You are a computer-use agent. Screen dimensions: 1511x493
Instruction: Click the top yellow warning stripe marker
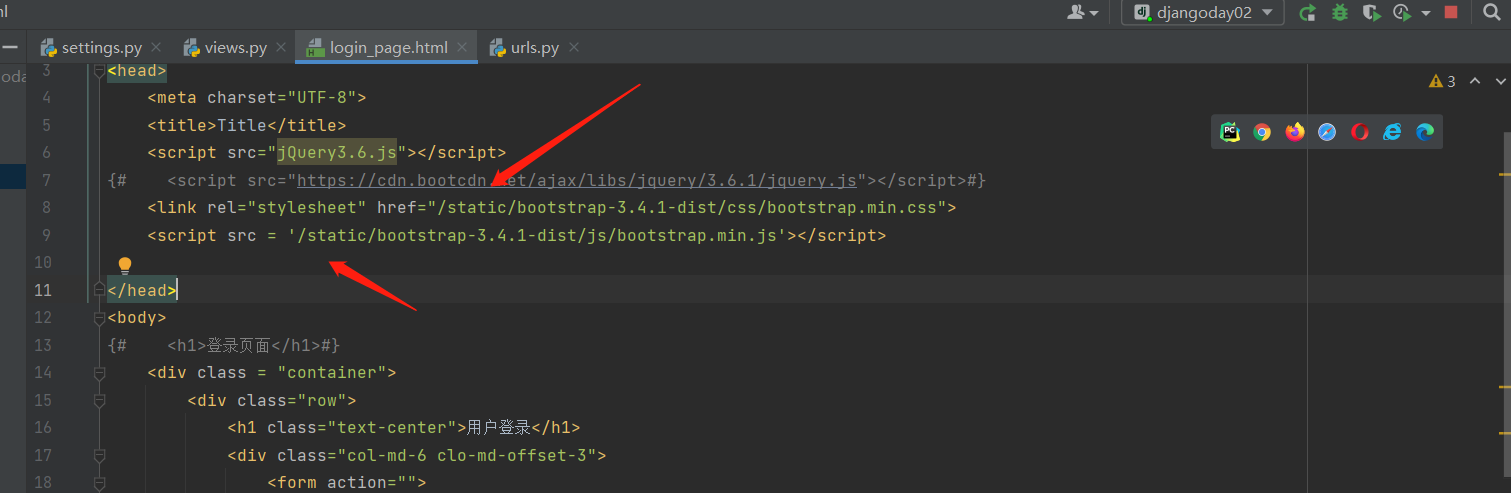point(1505,173)
